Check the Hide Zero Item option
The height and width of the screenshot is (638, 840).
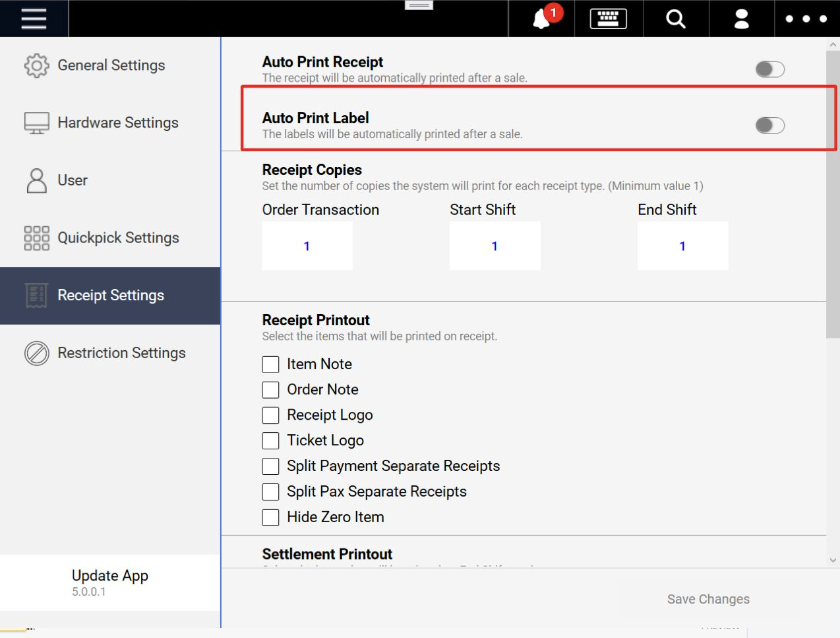click(x=270, y=517)
